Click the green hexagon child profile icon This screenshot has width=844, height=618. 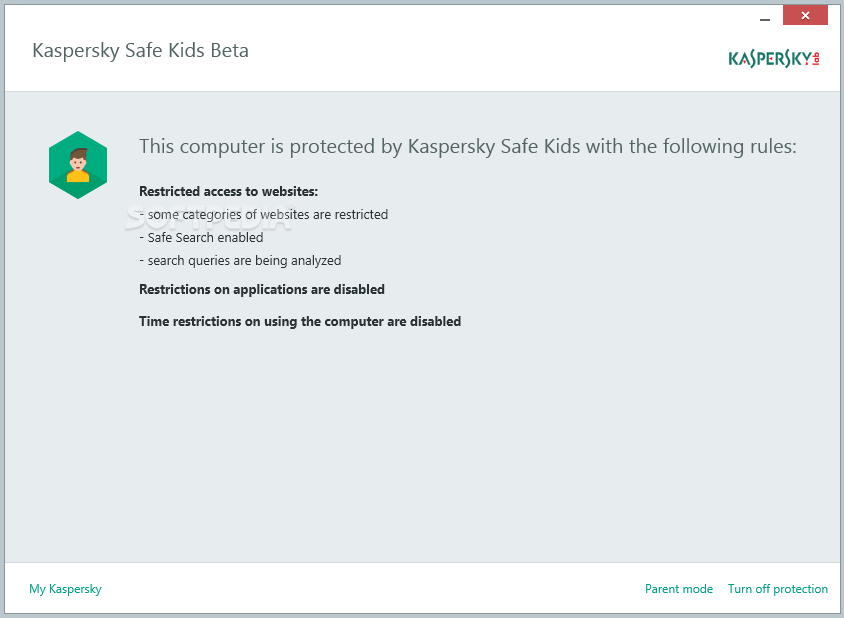[x=78, y=165]
